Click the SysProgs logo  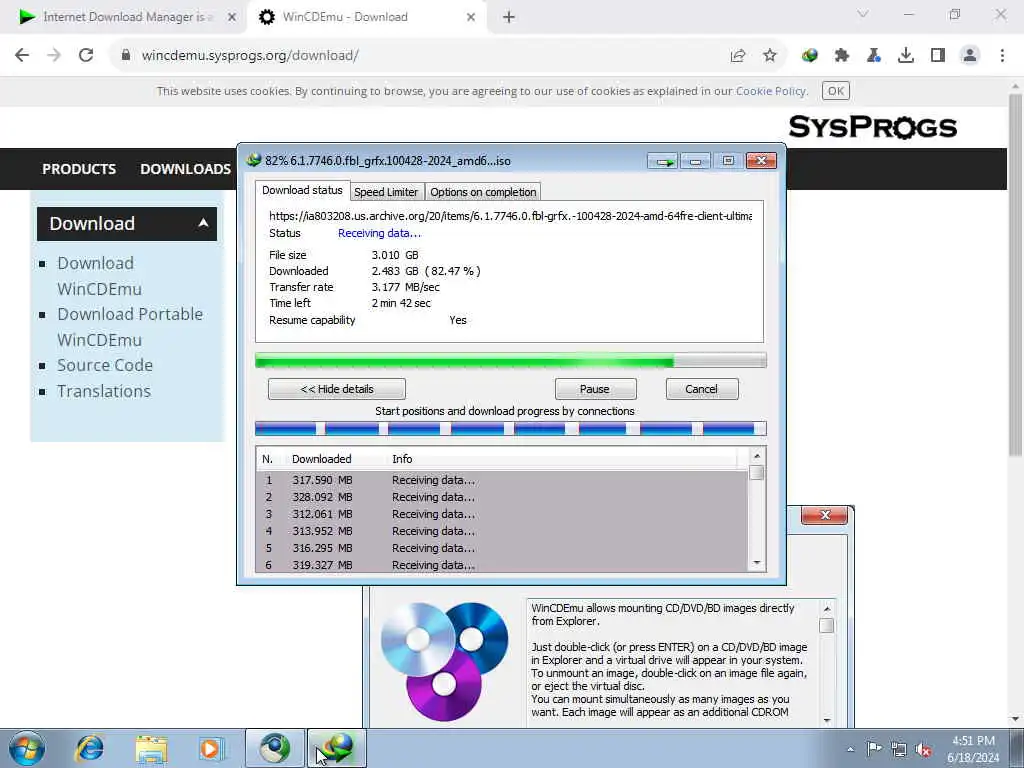pos(873,127)
